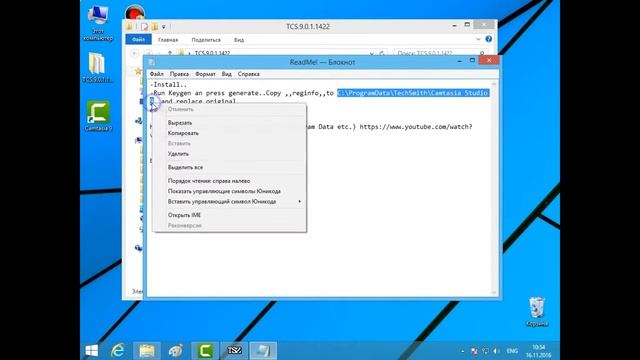Switch to File Explorer in the taskbar

147,351
